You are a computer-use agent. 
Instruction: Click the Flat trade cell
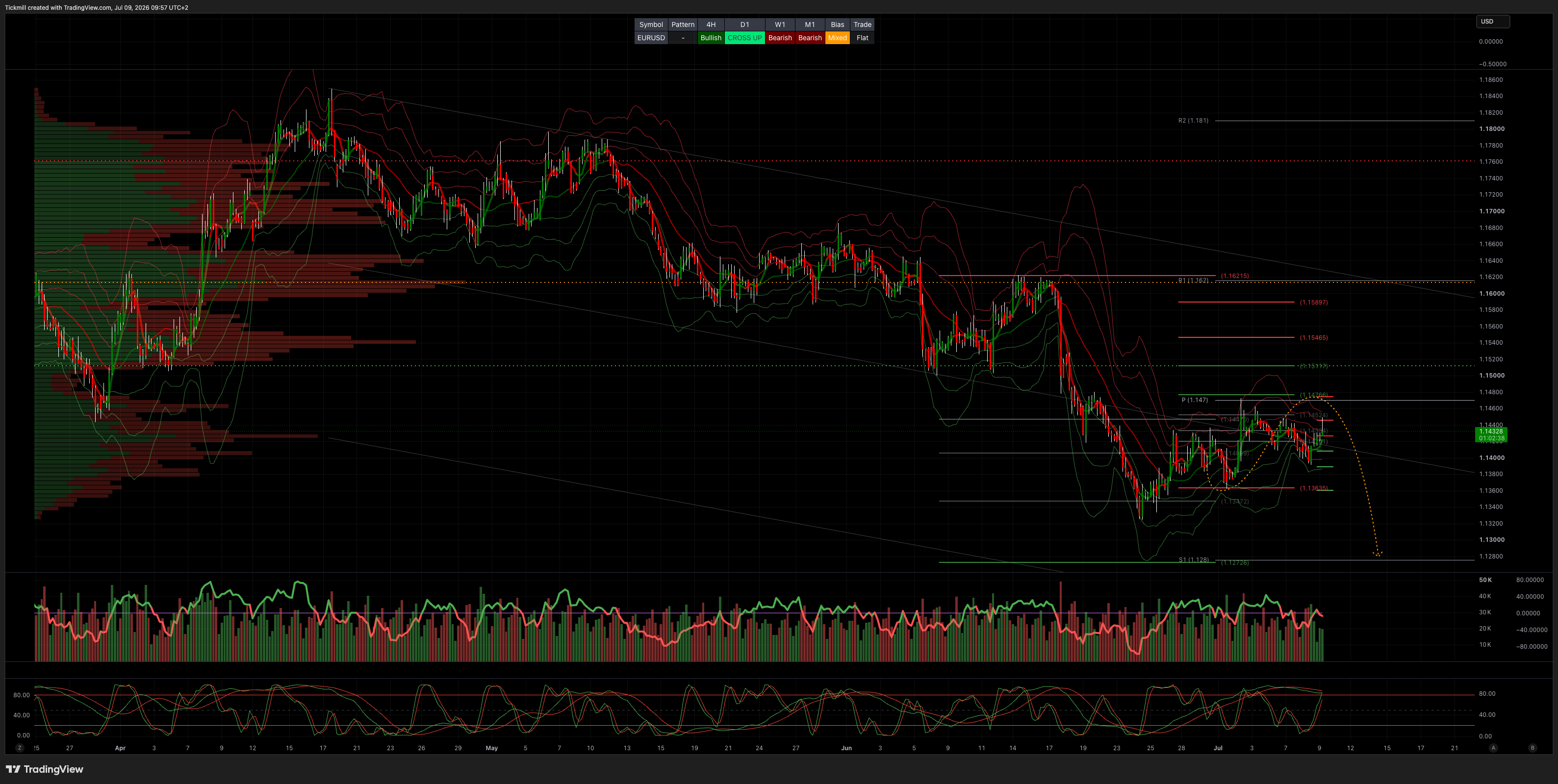[863, 38]
